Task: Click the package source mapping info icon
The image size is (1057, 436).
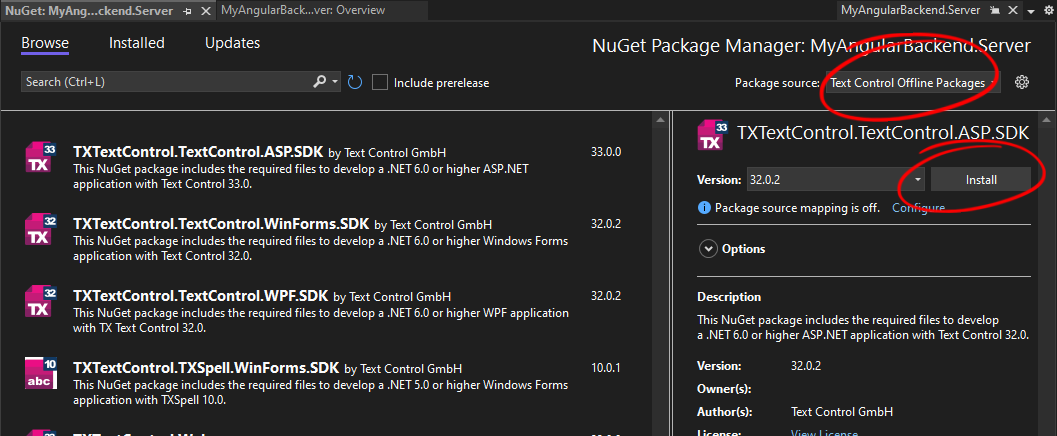Action: (x=704, y=208)
